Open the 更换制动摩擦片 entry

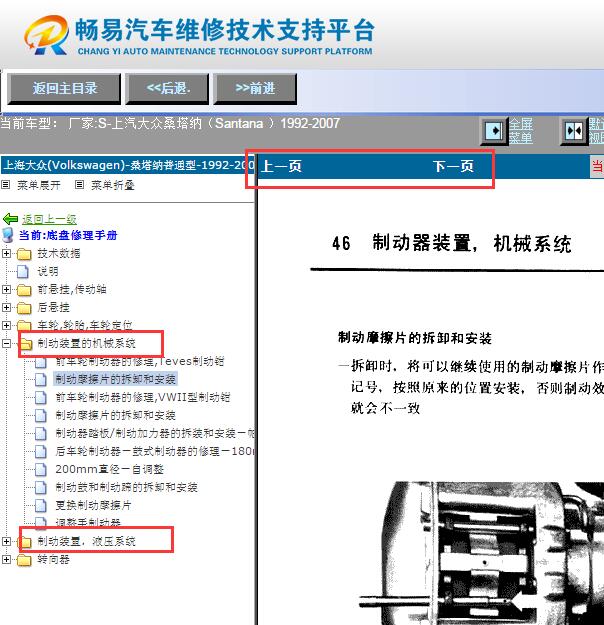[x=93, y=505]
